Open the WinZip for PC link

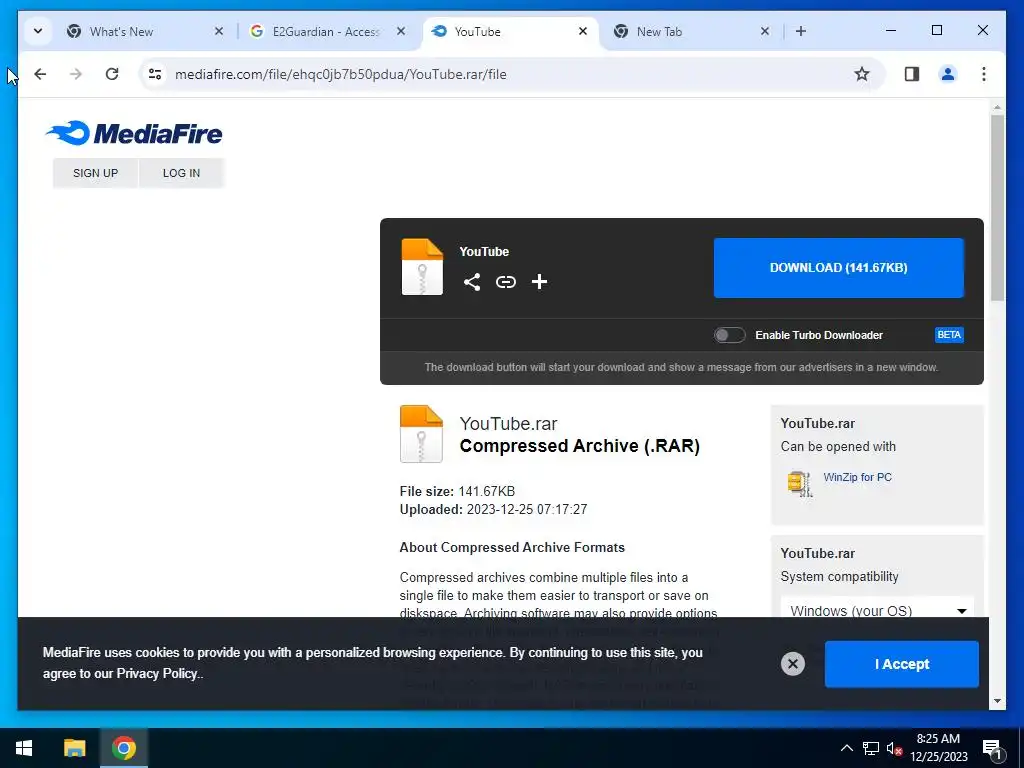click(x=857, y=477)
